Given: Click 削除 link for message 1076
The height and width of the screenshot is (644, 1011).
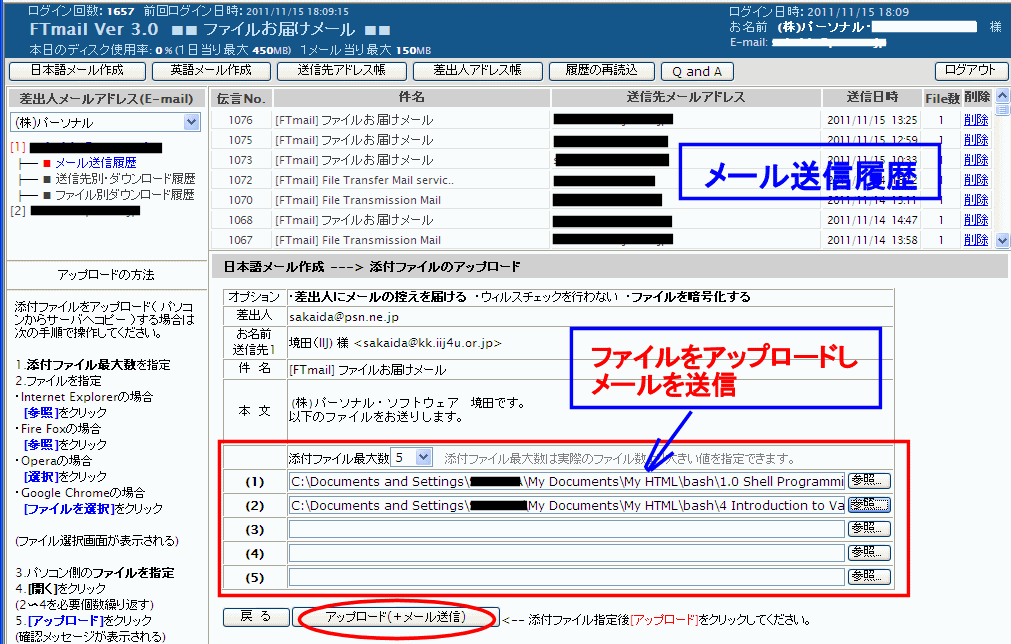Looking at the screenshot, I should click(976, 120).
